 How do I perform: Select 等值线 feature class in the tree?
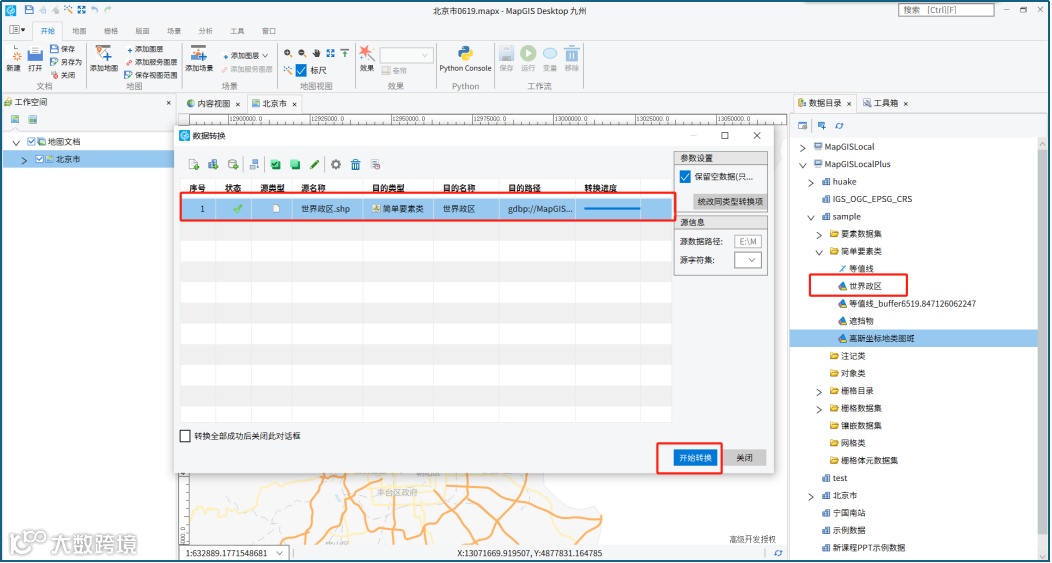coord(860,268)
